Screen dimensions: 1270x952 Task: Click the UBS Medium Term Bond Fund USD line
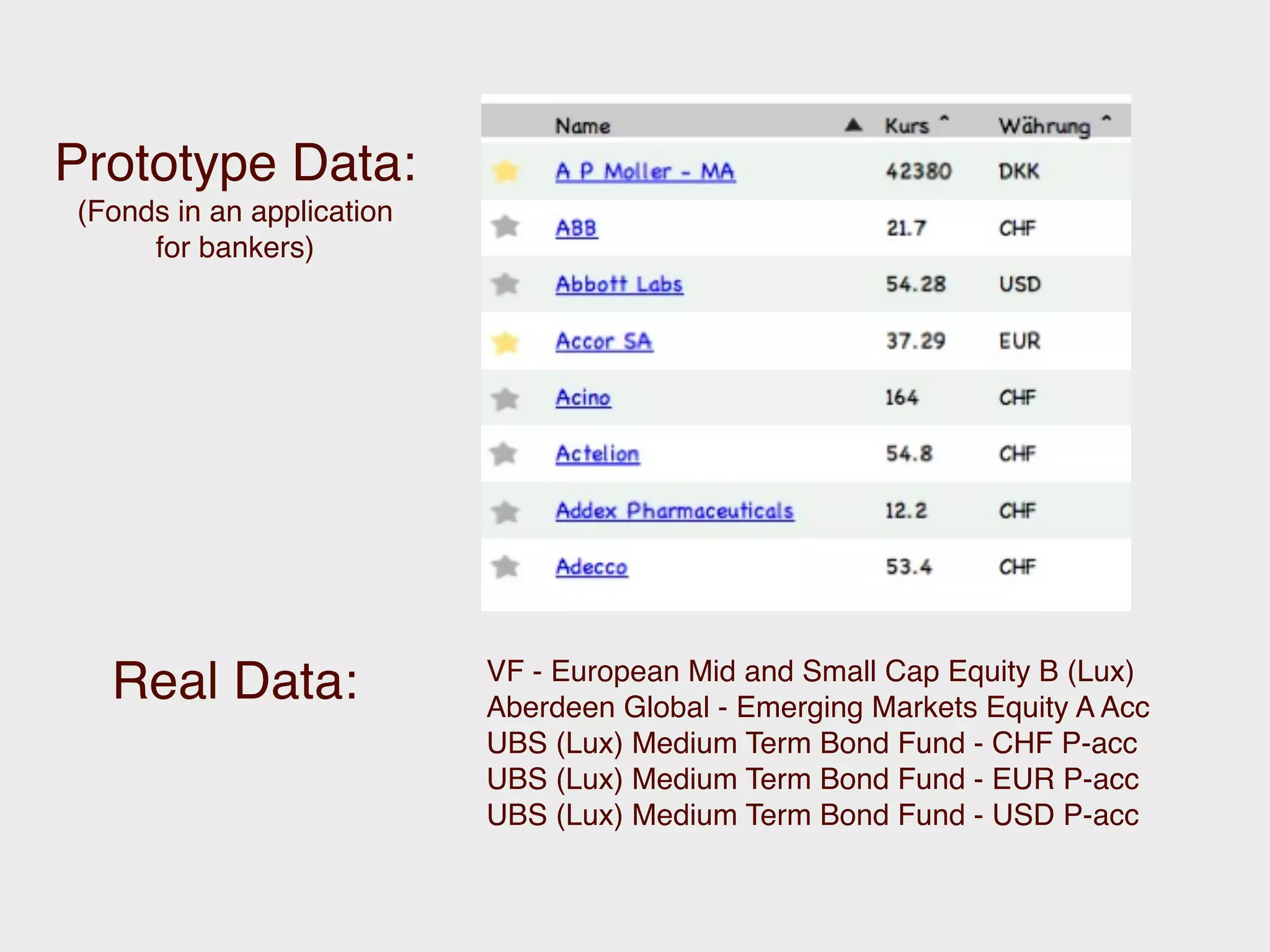point(812,816)
